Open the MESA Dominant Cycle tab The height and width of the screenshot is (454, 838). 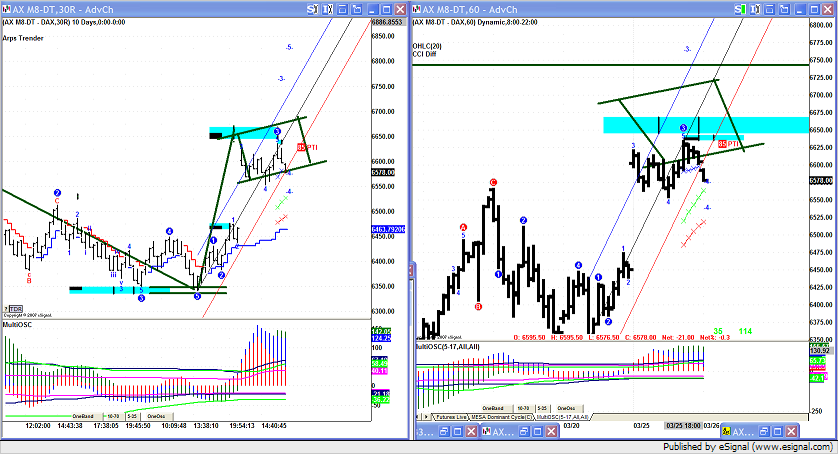[x=500, y=417]
